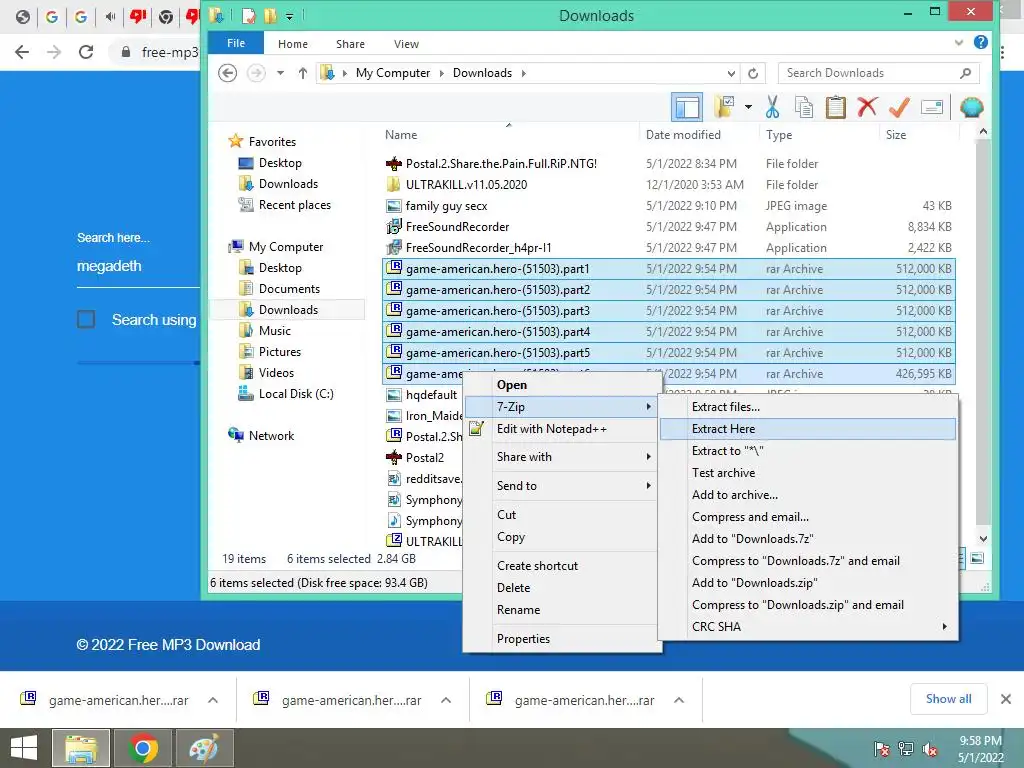Close the Chrome downloads bar
Screen dimensions: 1024x768
click(1006, 699)
